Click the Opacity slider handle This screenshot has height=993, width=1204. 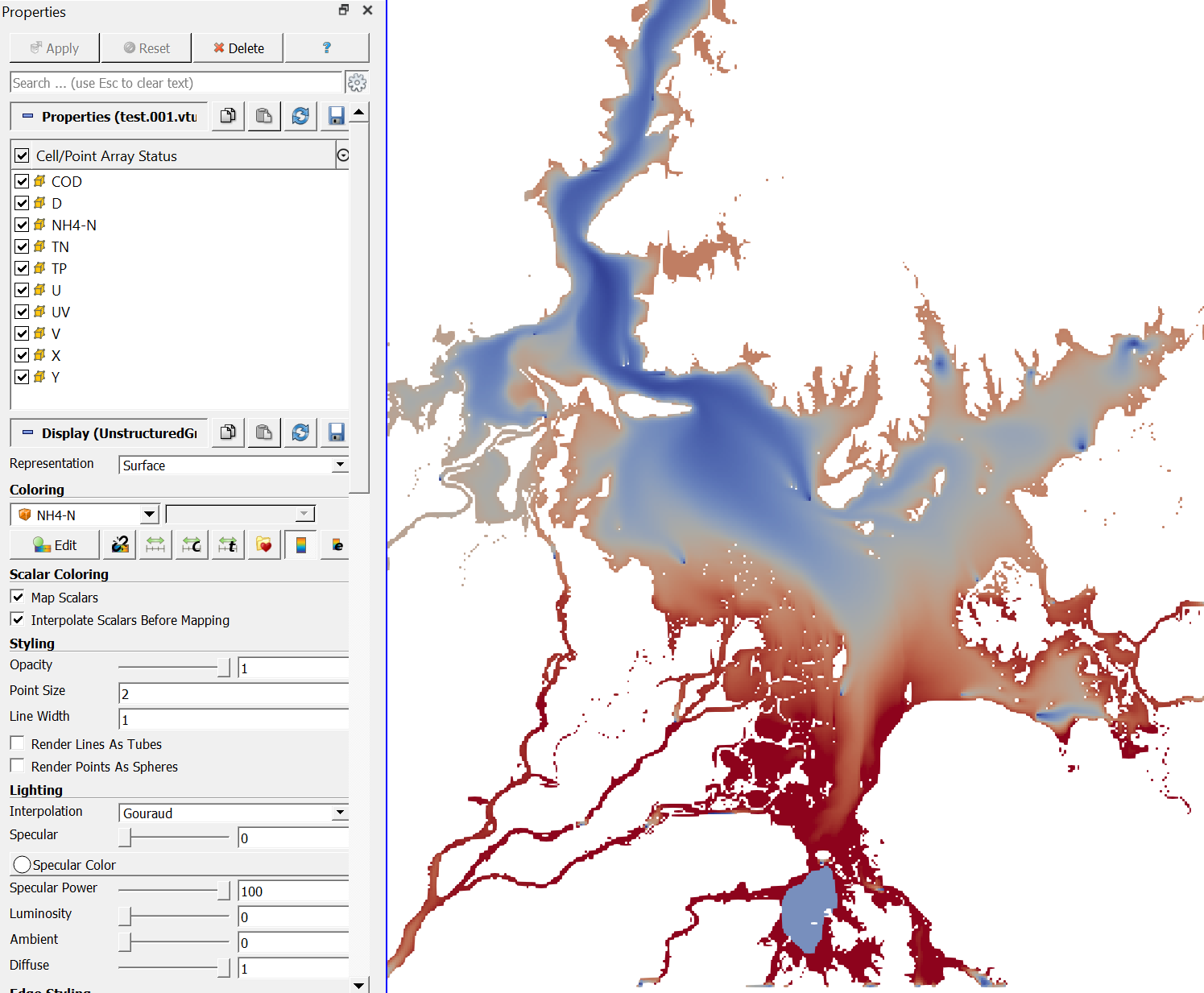pos(223,668)
